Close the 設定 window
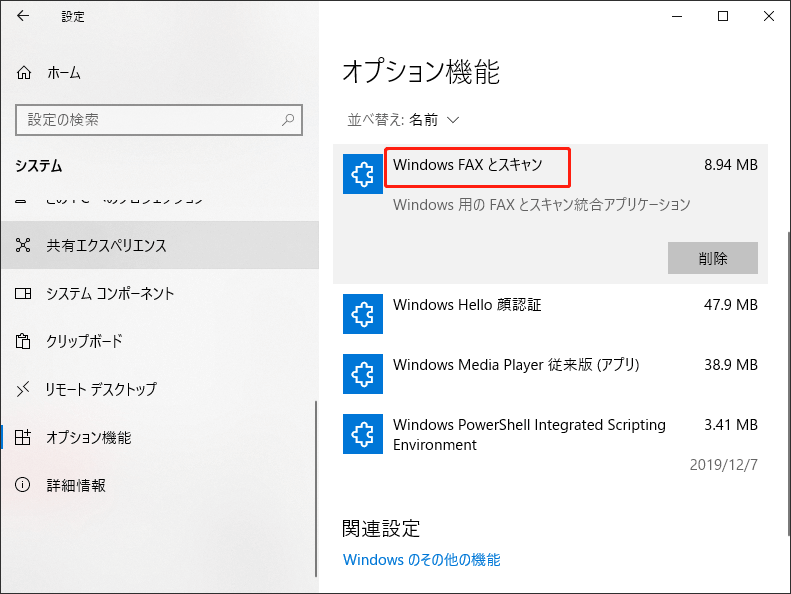The image size is (791, 594). (x=769, y=16)
